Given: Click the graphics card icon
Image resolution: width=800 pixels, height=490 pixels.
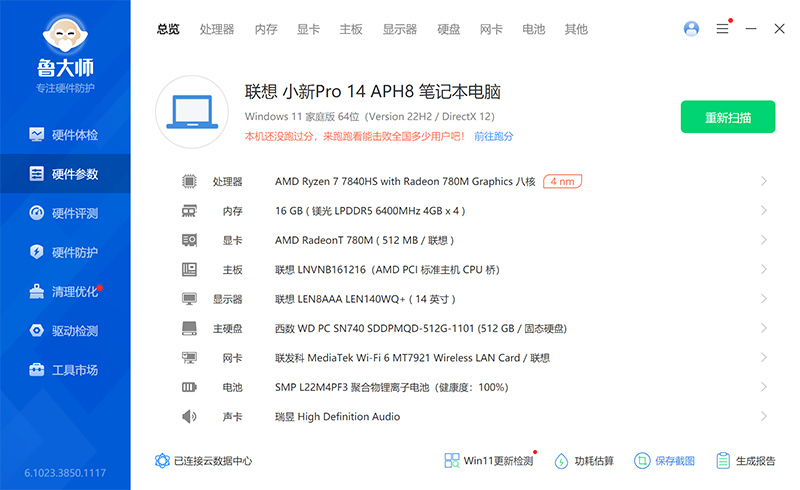Looking at the screenshot, I should coord(189,240).
